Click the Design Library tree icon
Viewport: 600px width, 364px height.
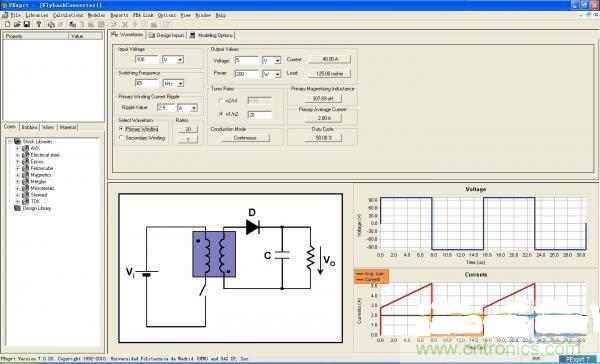click(x=17, y=208)
